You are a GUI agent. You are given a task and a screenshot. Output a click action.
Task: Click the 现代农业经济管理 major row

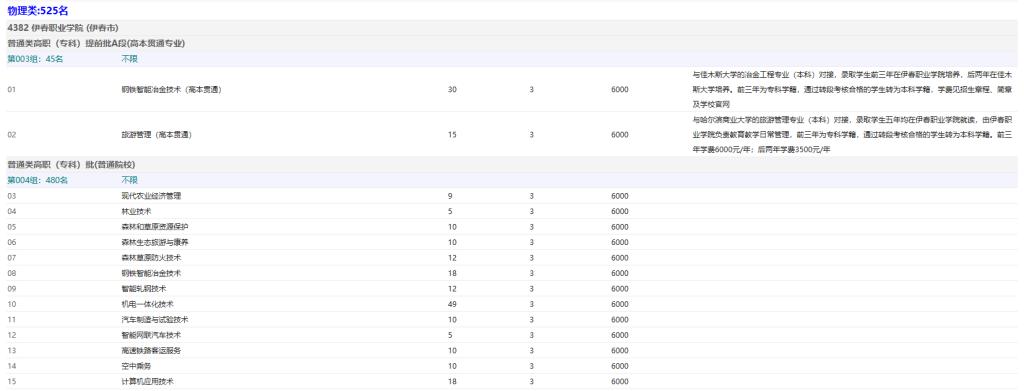[512, 195]
